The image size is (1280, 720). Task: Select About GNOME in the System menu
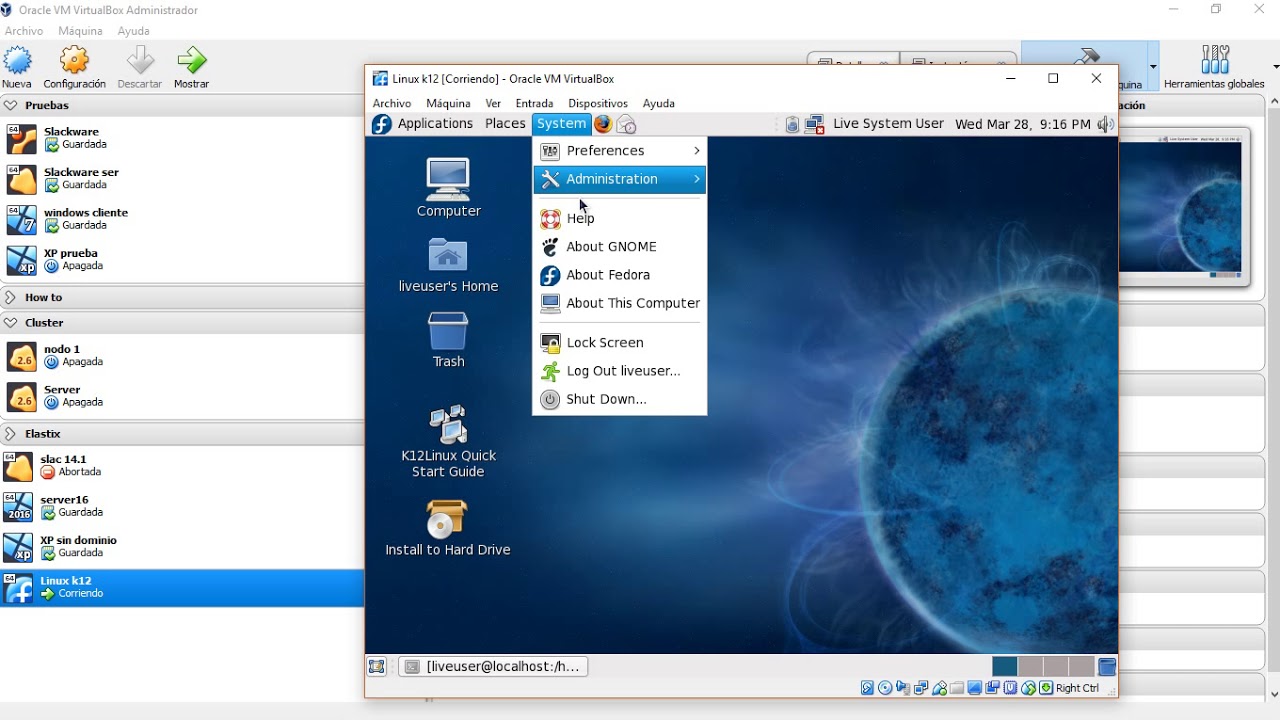pos(619,247)
